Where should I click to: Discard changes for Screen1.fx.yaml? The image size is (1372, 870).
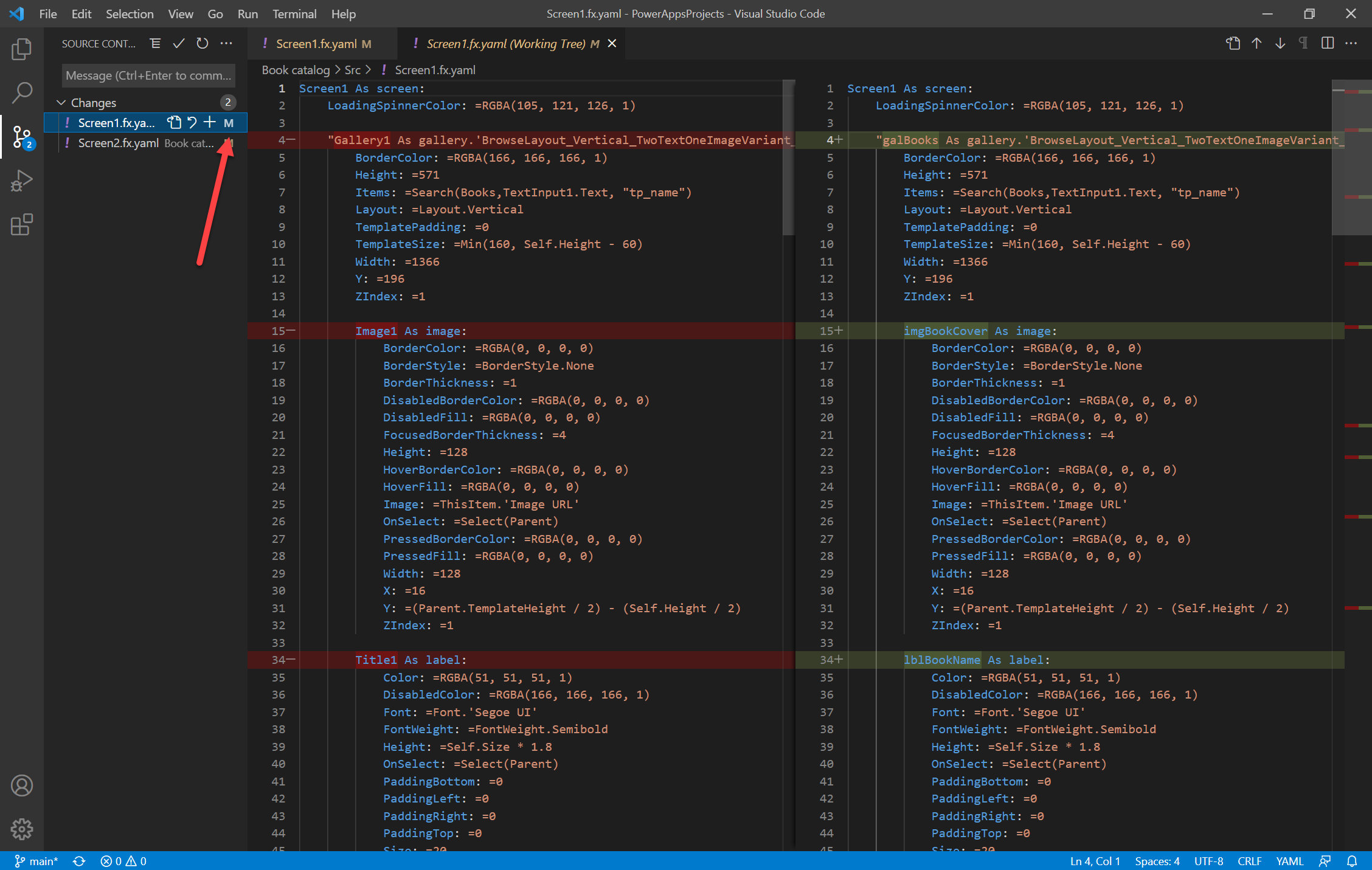point(192,122)
